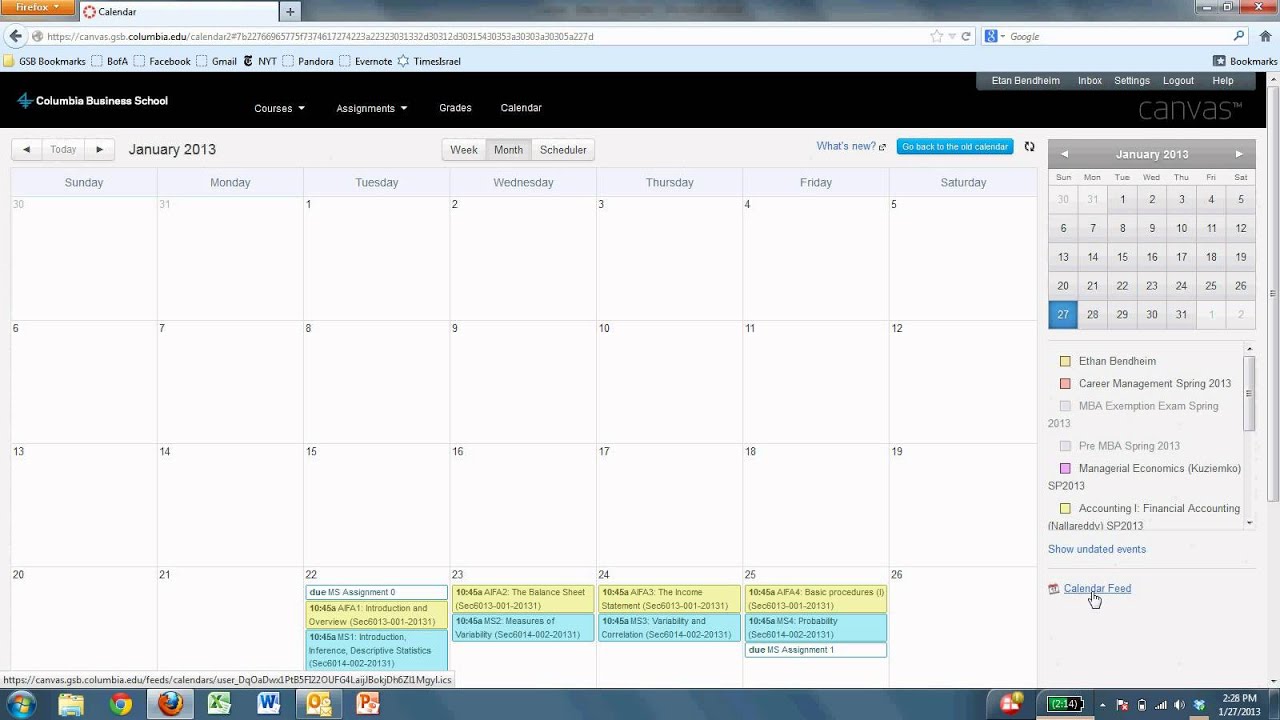Open Outlook from the taskbar
Image resolution: width=1280 pixels, height=720 pixels.
tap(318, 704)
